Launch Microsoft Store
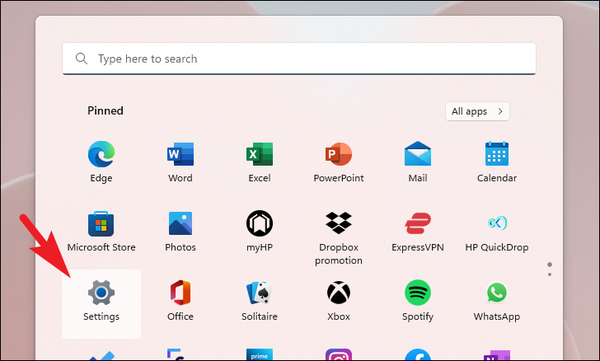The width and height of the screenshot is (600, 361). pyautogui.click(x=101, y=231)
